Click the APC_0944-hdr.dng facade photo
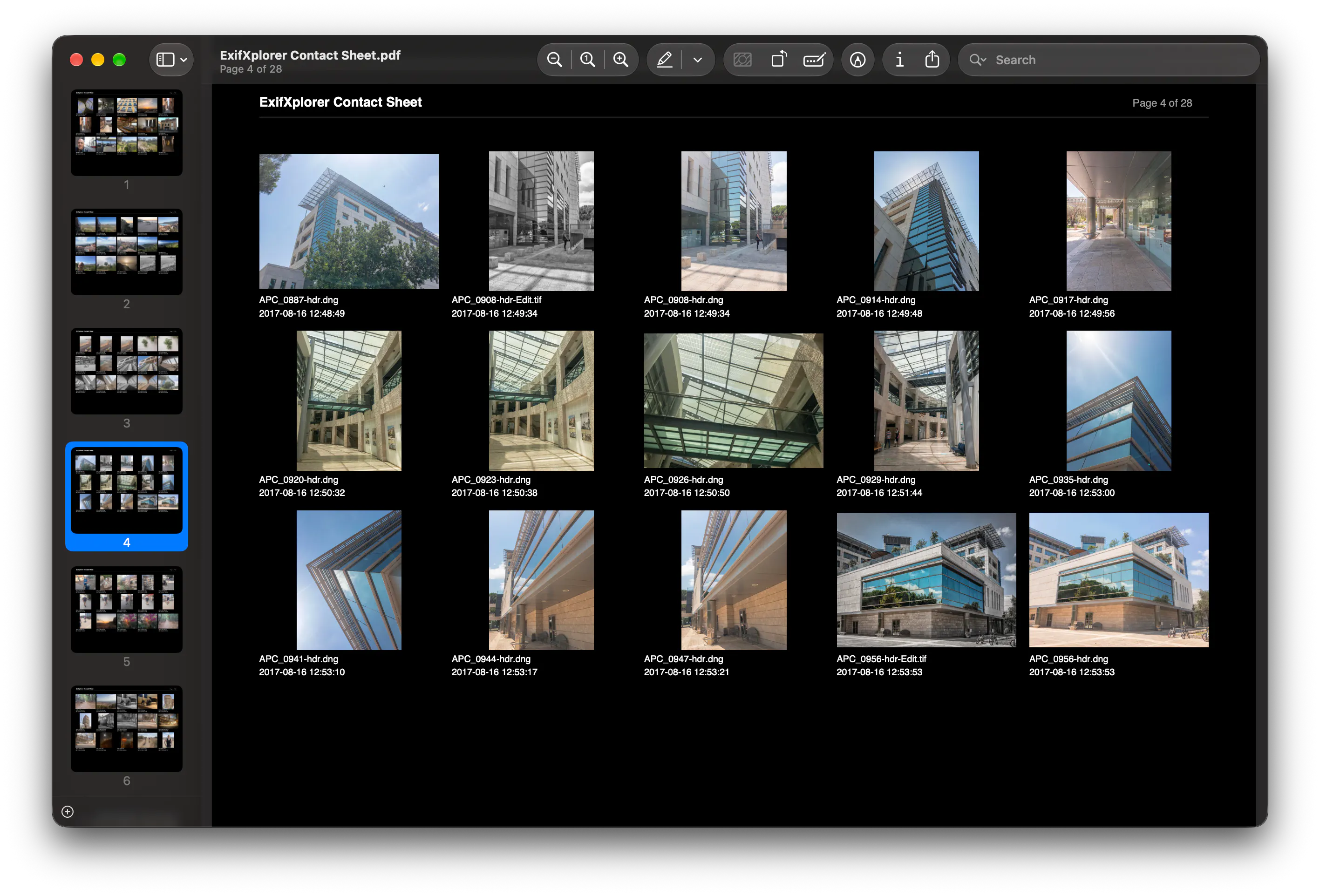This screenshot has height=896, width=1320. coord(541,580)
